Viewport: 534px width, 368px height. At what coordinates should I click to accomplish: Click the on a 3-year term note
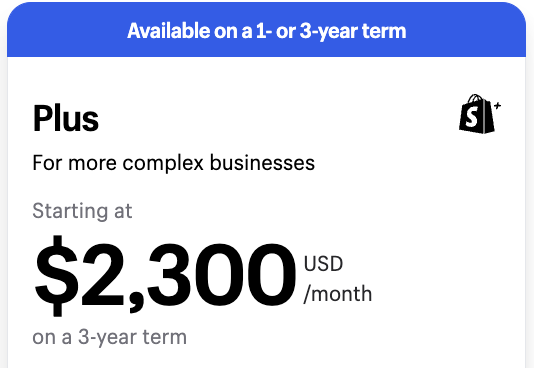[109, 337]
